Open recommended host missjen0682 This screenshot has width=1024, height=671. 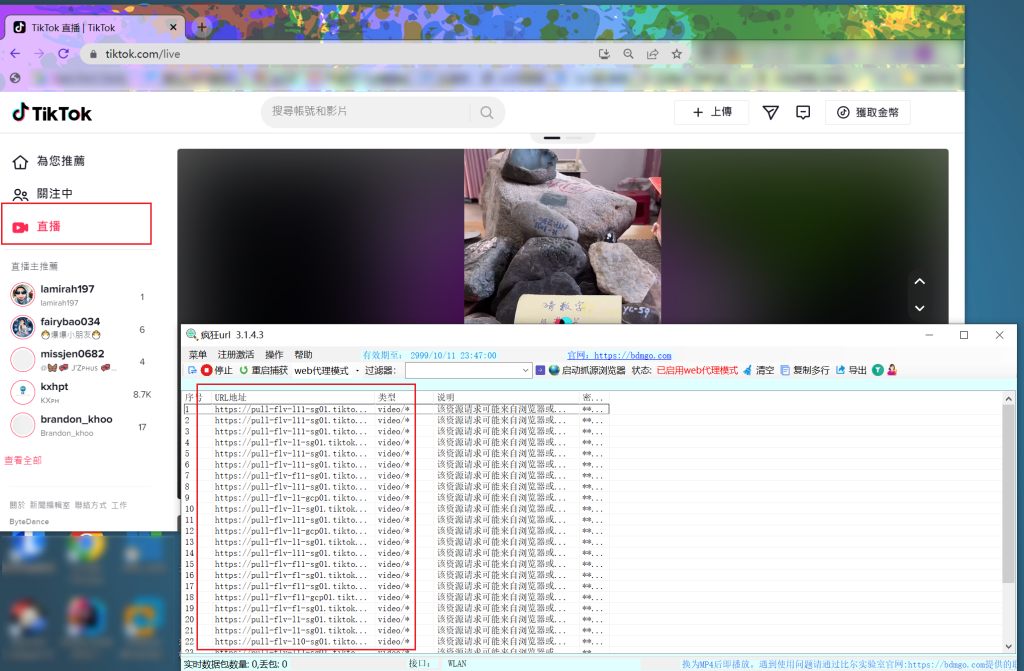[x=78, y=360]
